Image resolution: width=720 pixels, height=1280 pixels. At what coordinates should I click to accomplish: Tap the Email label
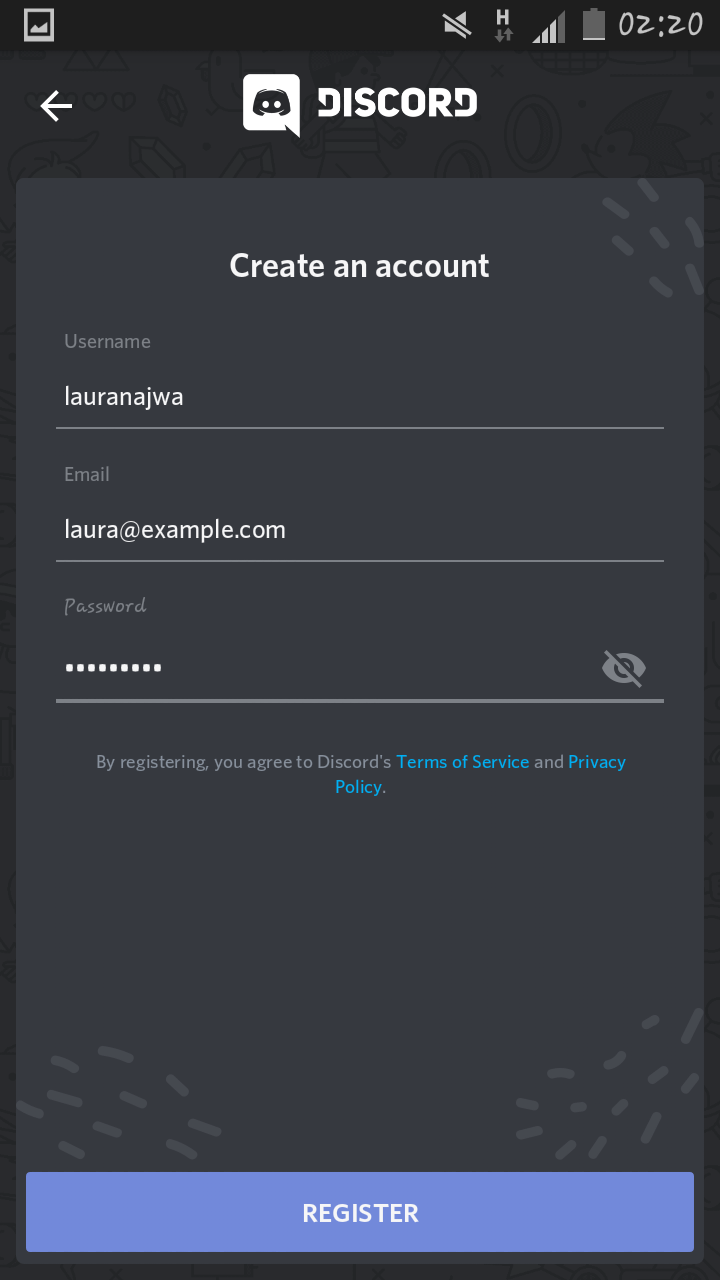tap(87, 474)
